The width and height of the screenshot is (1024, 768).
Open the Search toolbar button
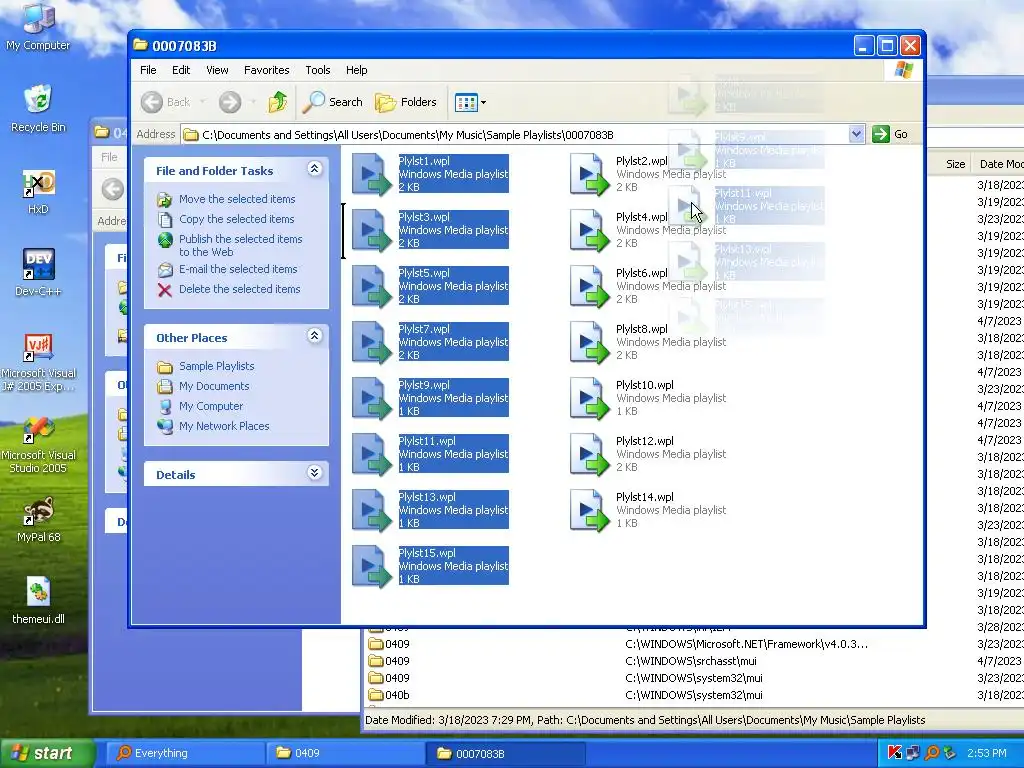pos(333,102)
